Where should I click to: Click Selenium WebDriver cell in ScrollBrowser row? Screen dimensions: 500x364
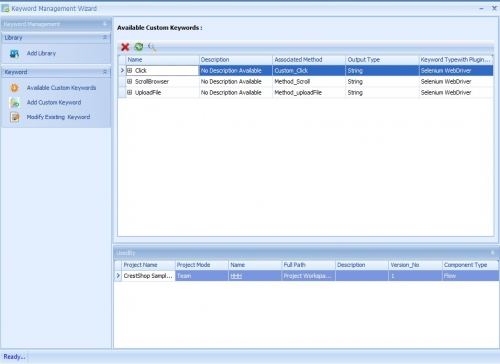(456, 81)
